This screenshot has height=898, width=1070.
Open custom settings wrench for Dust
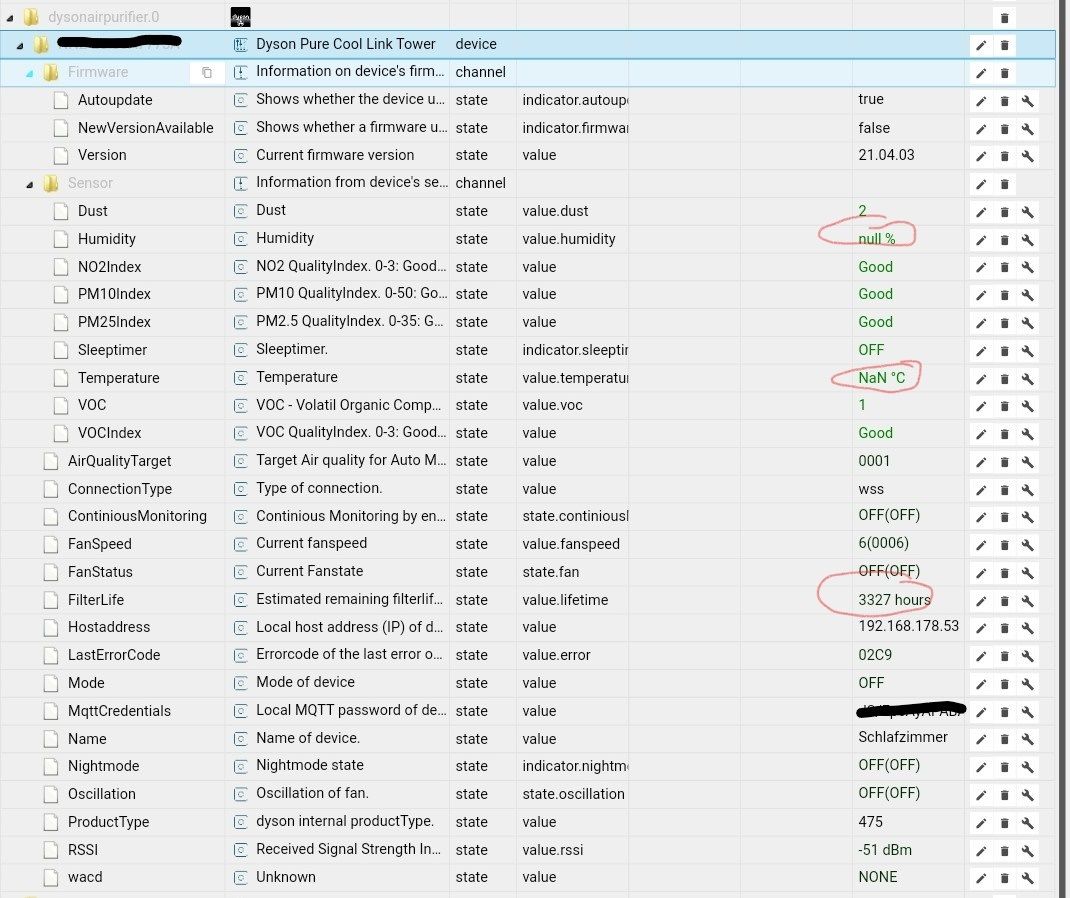[x=1028, y=212]
